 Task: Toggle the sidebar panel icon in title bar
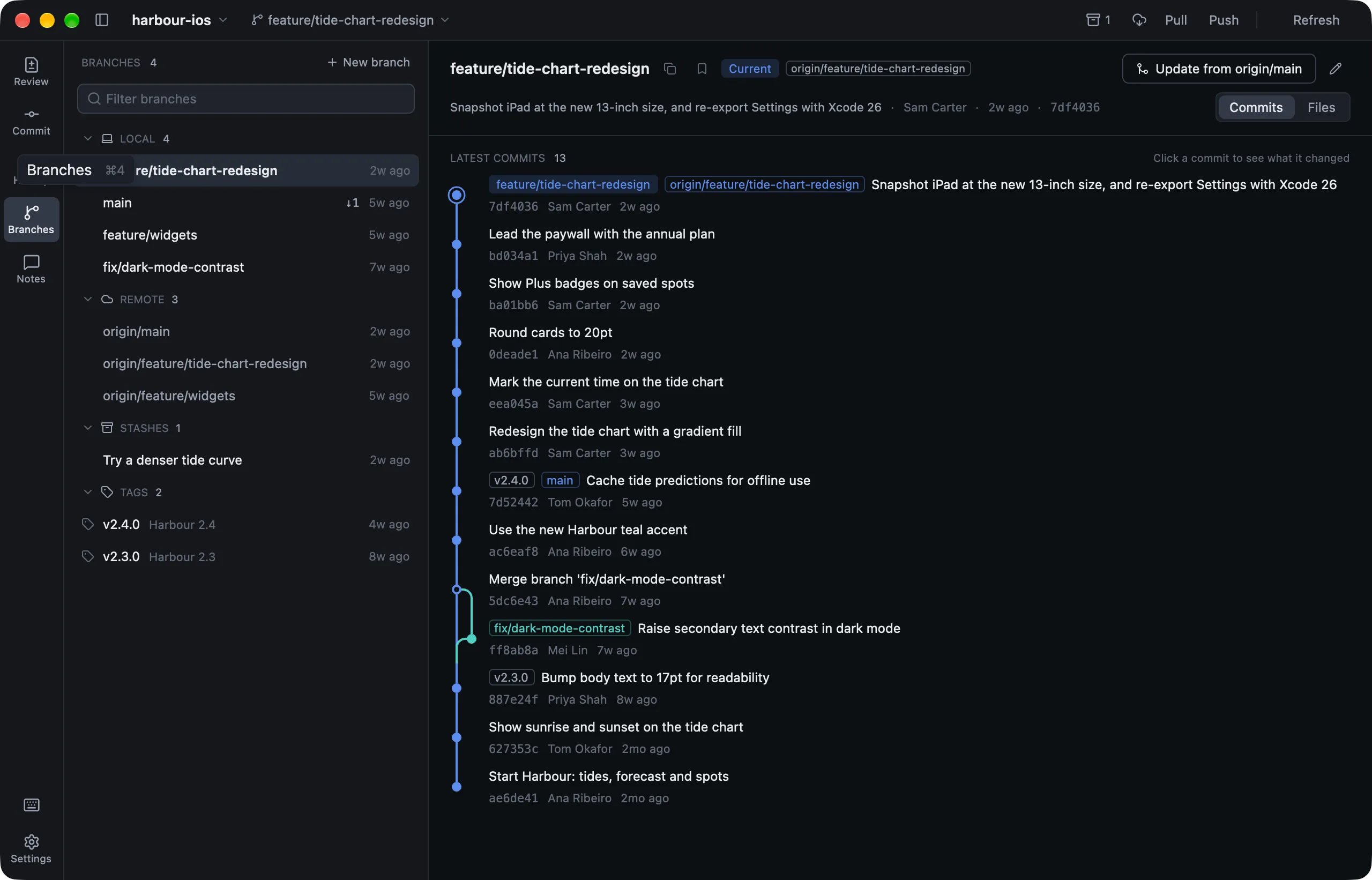(102, 20)
